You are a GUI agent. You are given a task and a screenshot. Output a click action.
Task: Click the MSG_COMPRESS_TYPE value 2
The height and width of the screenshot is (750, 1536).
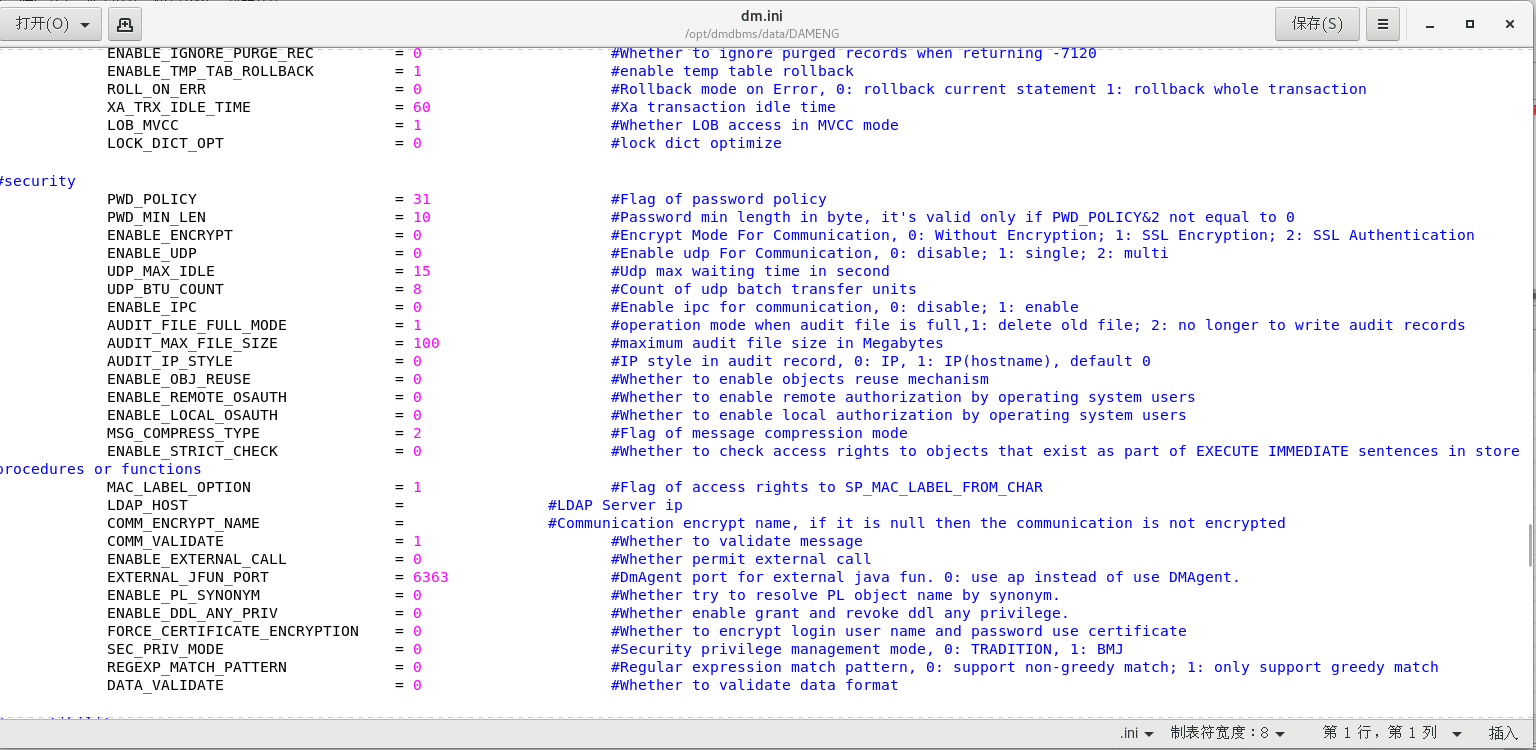[416, 433]
